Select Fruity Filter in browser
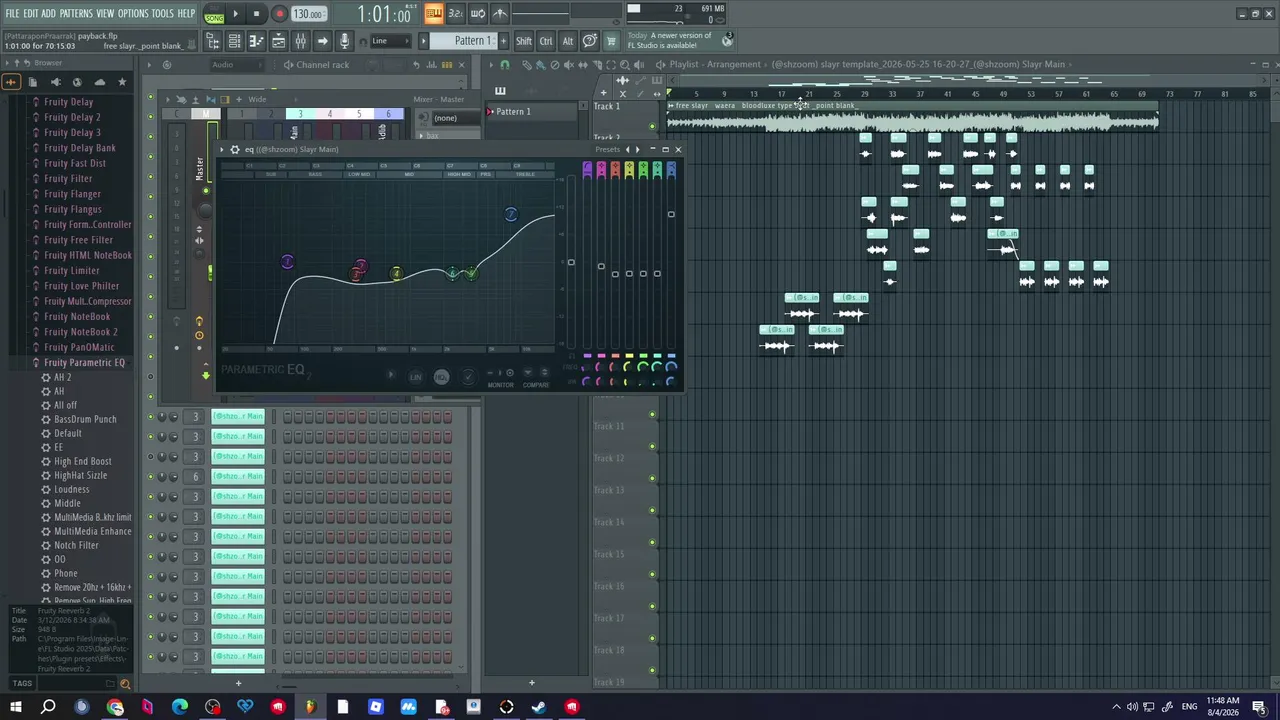Image resolution: width=1280 pixels, height=720 pixels. pyautogui.click(x=68, y=179)
